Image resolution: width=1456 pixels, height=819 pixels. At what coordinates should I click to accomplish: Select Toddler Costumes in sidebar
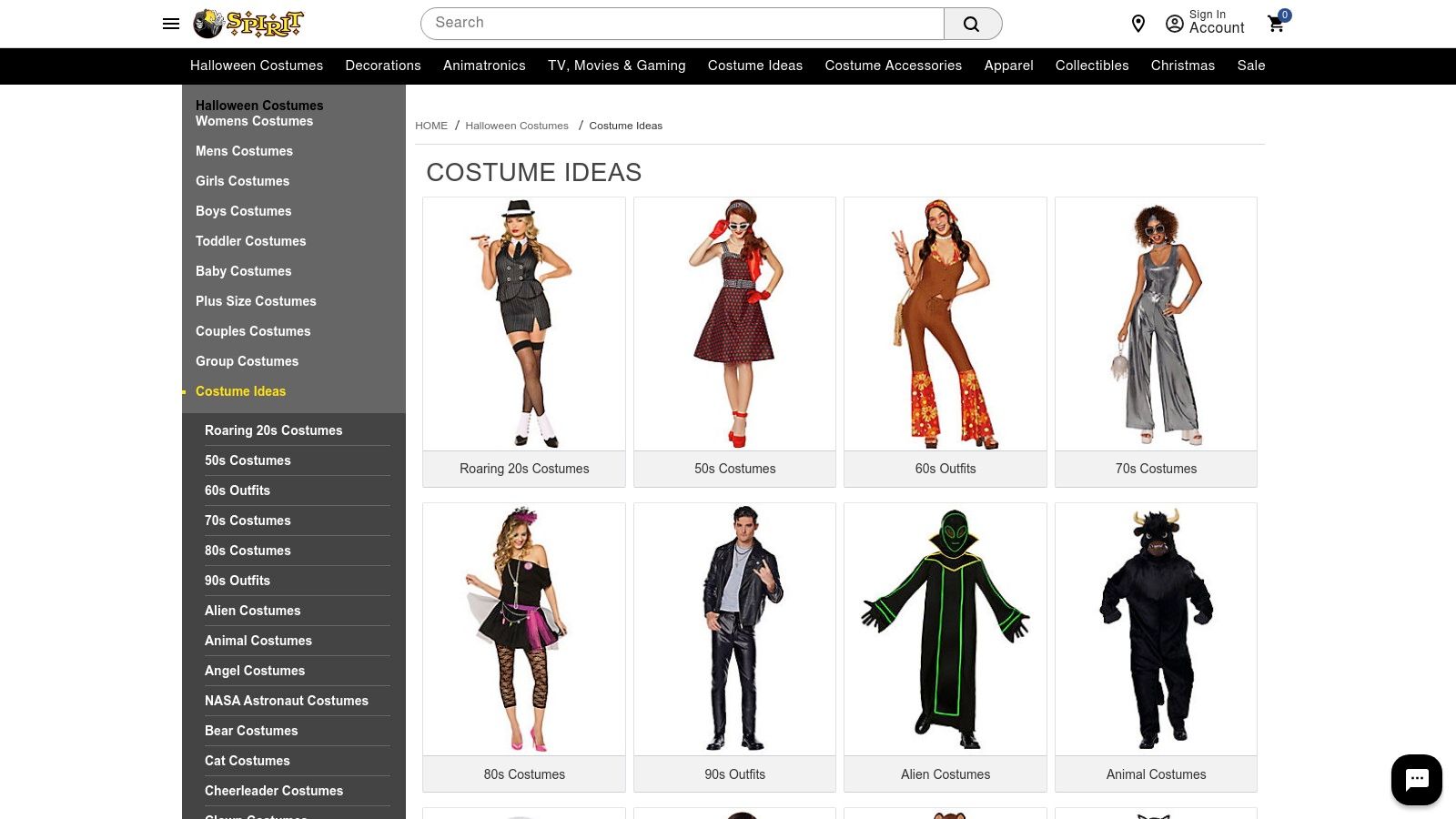(x=250, y=241)
